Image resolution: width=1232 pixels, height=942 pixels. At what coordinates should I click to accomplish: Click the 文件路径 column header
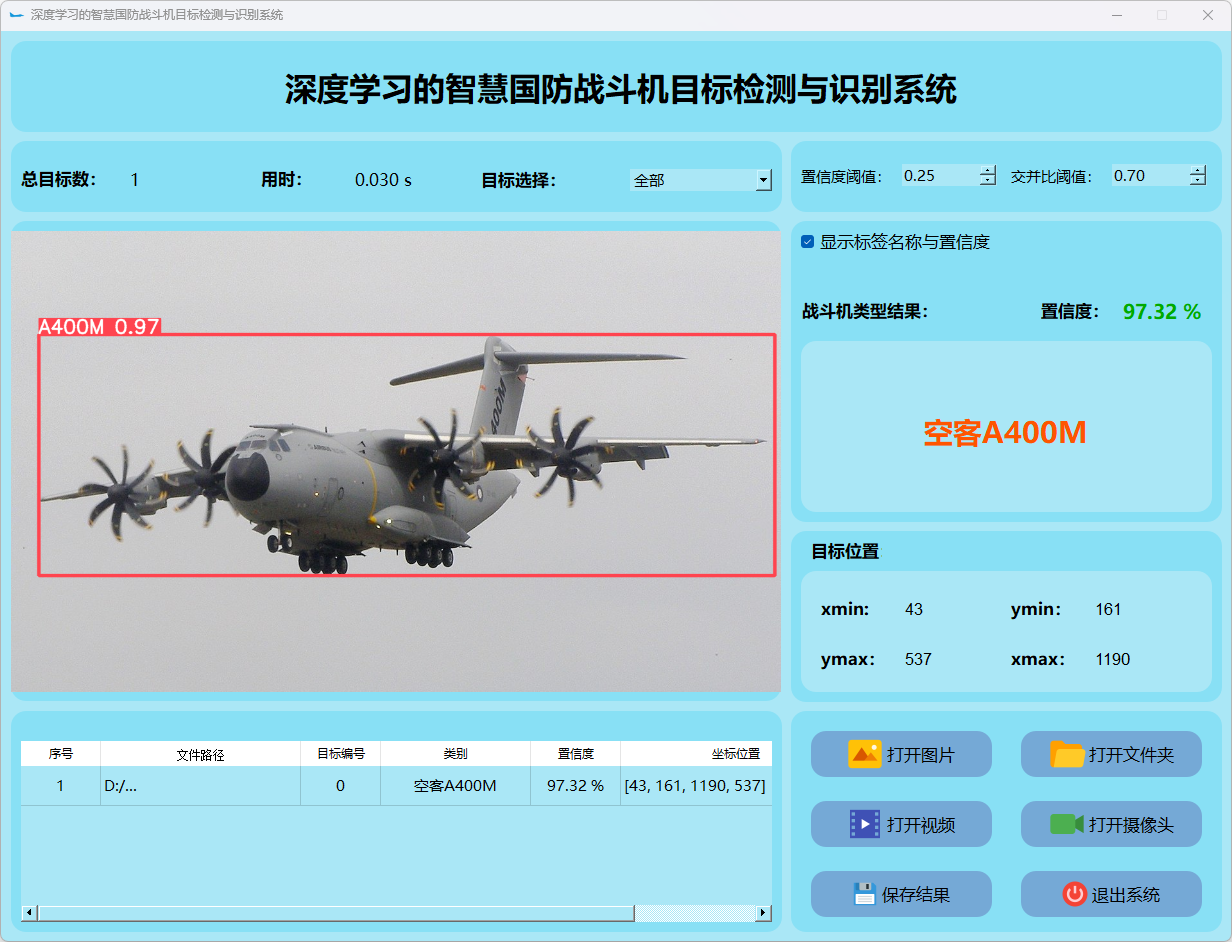201,754
